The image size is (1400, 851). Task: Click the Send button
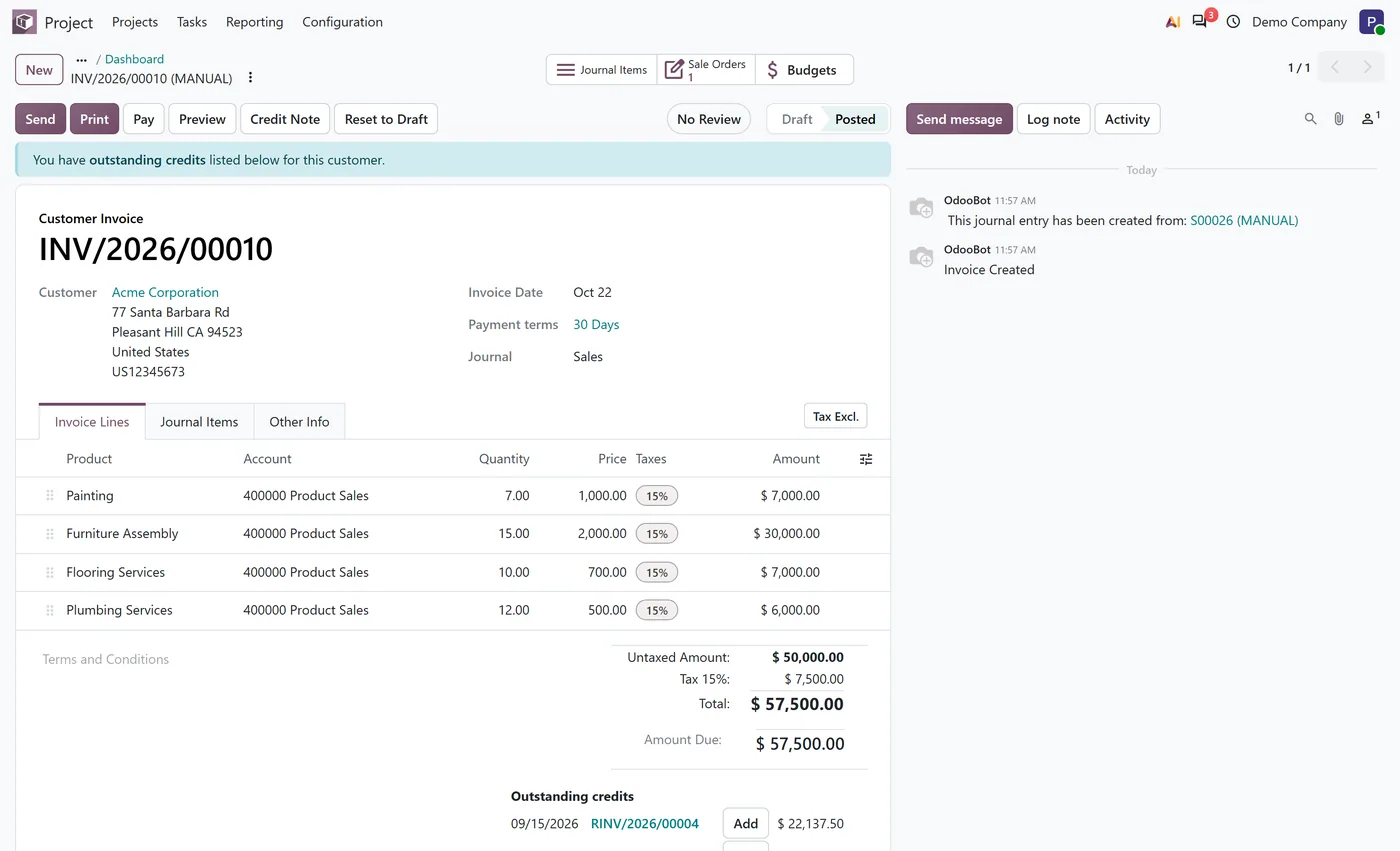40,119
